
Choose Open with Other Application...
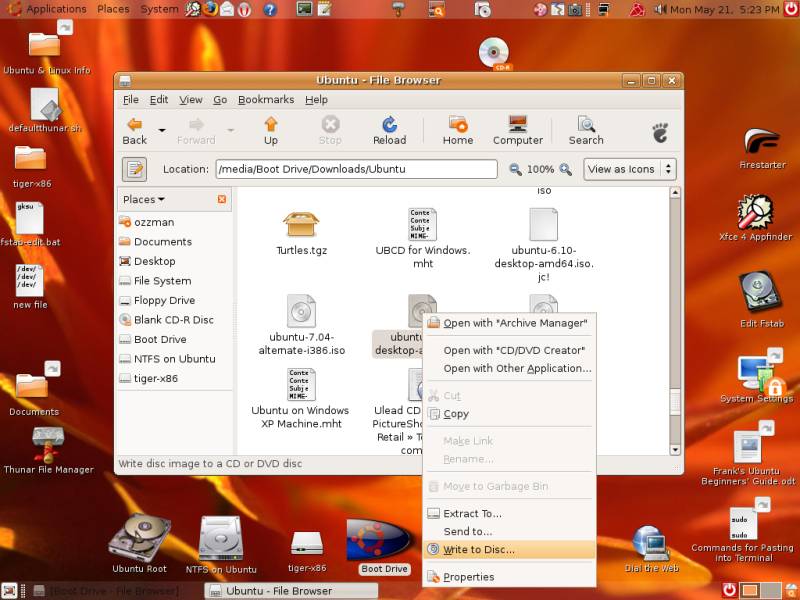[510, 368]
